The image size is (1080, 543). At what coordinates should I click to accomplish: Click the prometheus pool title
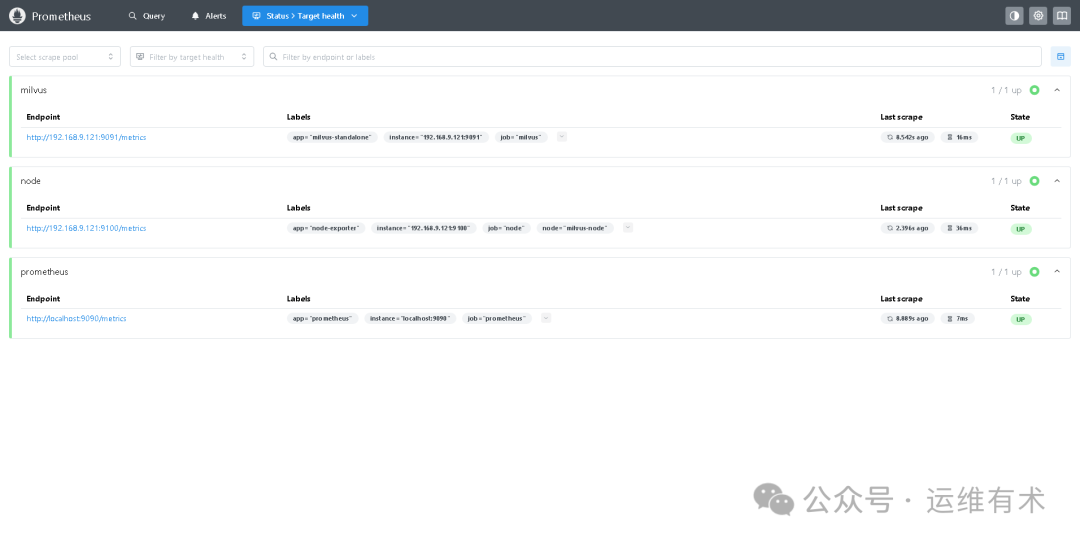(x=44, y=272)
